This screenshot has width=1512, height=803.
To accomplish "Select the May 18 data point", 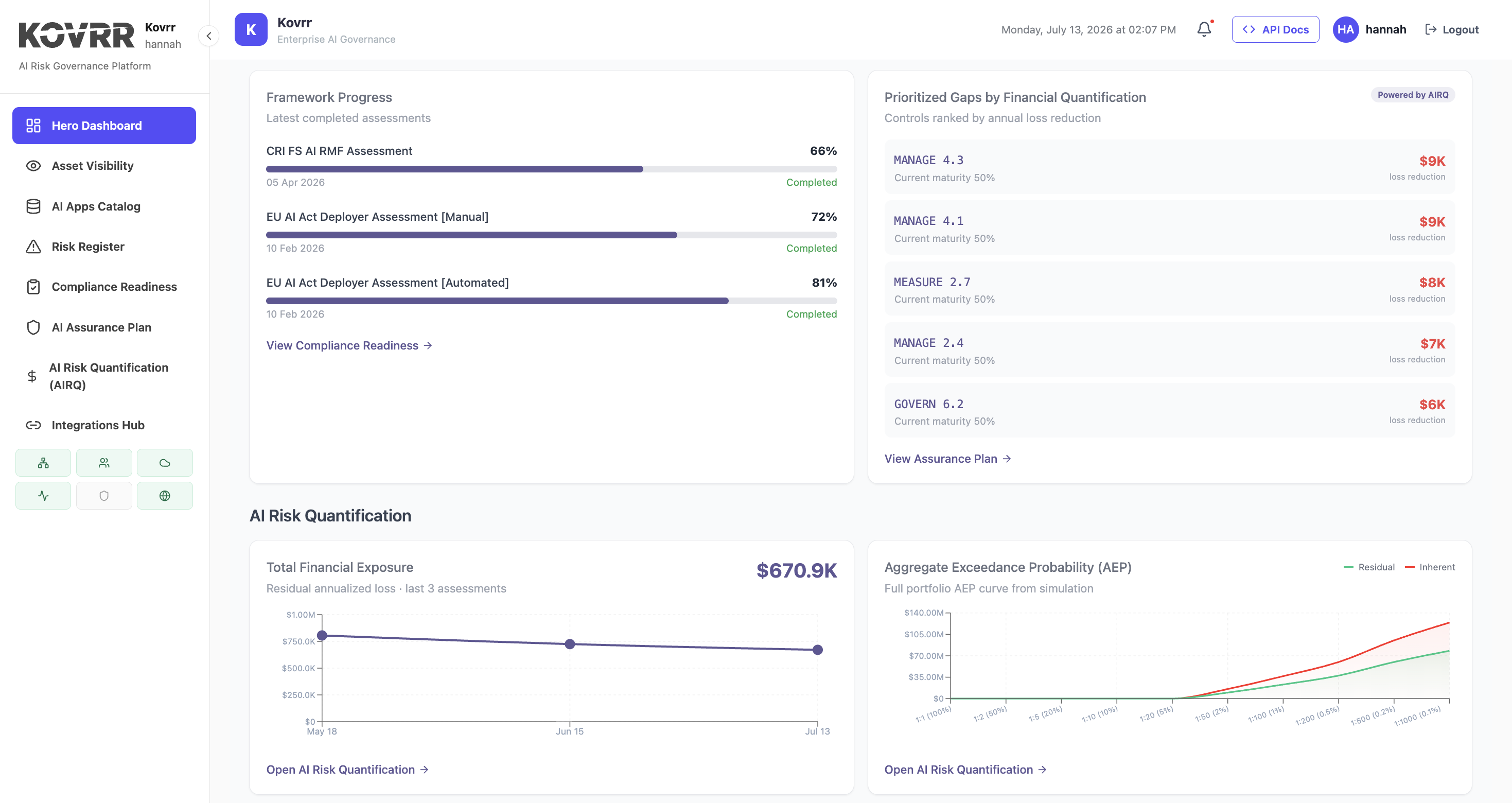I will click(322, 635).
